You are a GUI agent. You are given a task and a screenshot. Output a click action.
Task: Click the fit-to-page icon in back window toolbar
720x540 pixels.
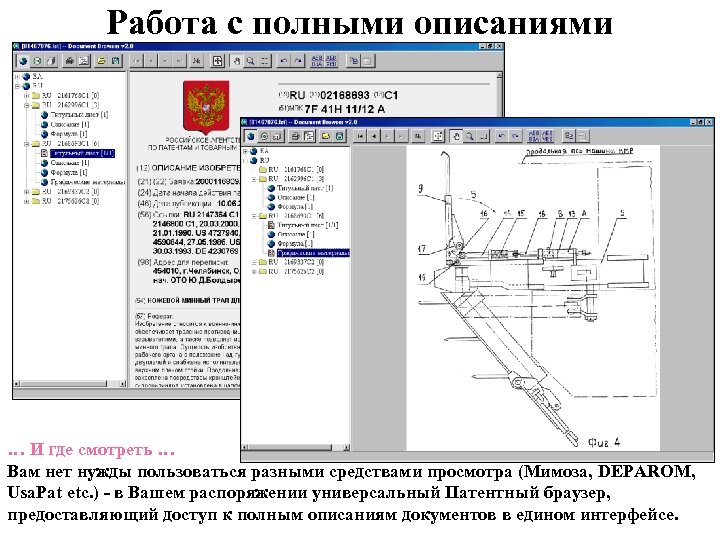(218, 61)
